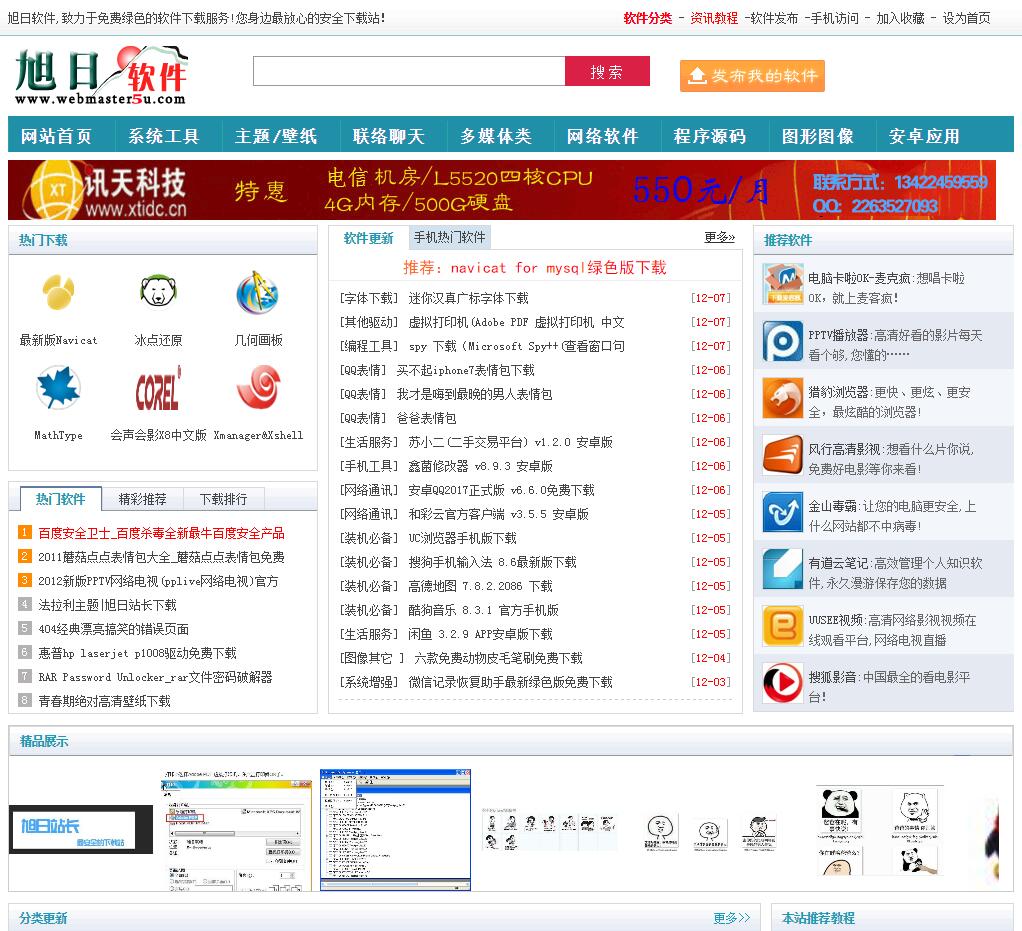Open the UC浏览器手机版下载 entry
This screenshot has height=931, width=1022.
[x=462, y=538]
